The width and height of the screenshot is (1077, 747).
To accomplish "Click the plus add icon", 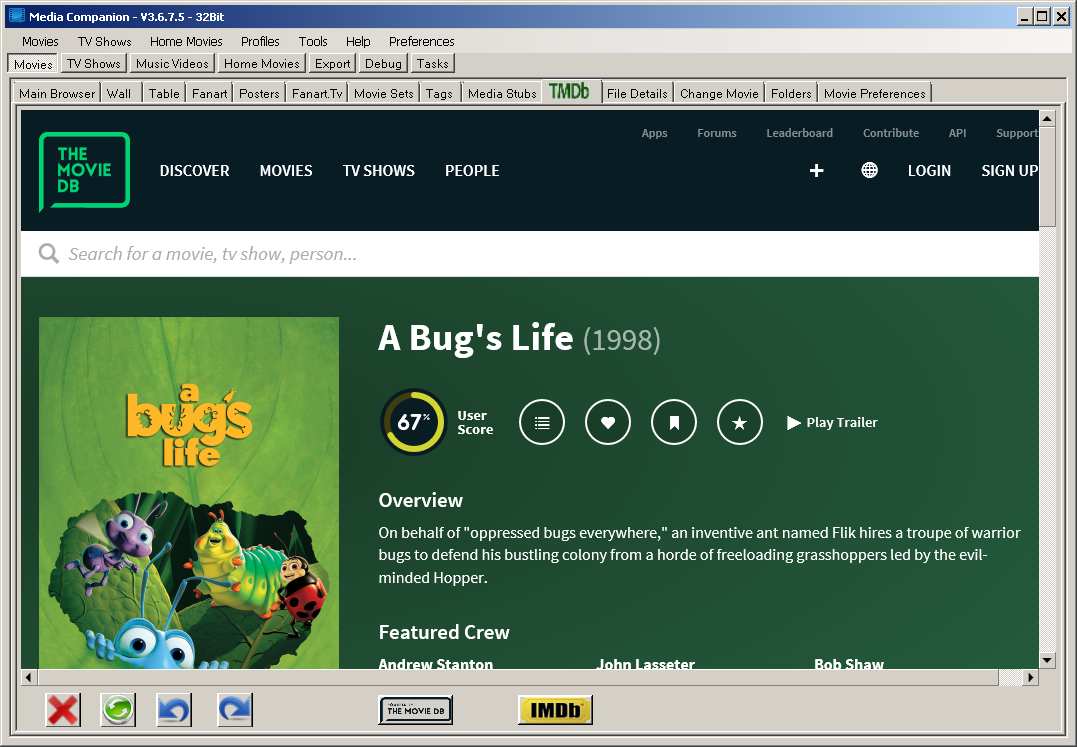I will click(816, 170).
